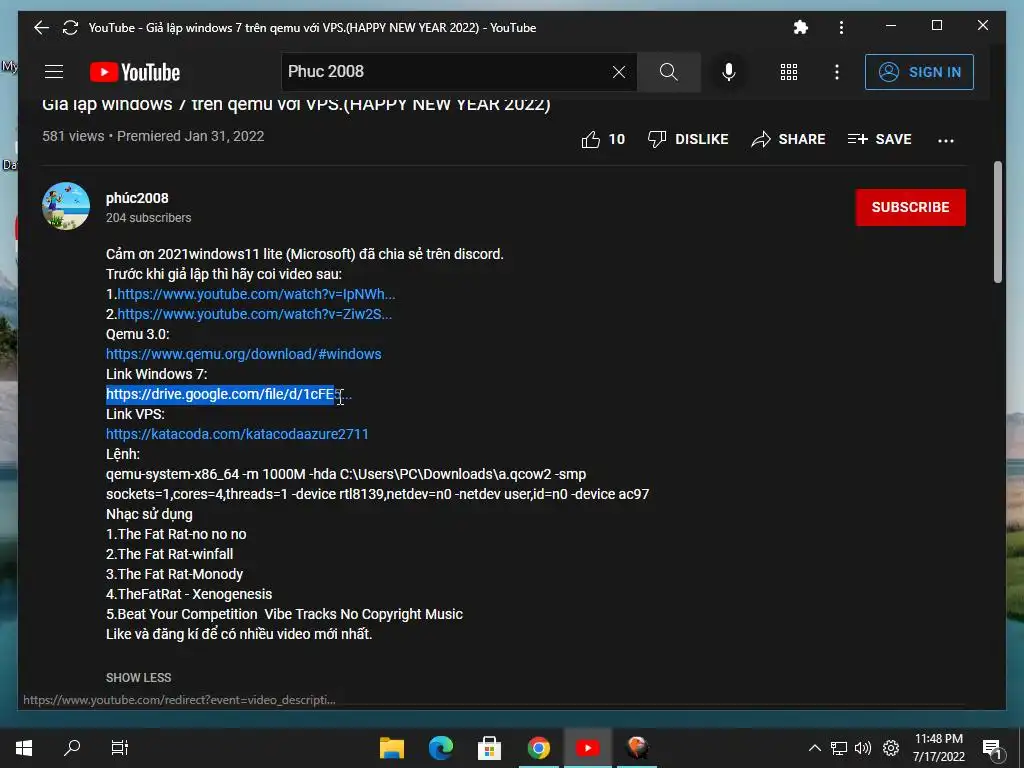Viewport: 1024px width, 768px height.
Task: Clear the search text with X icon
Action: pos(619,72)
